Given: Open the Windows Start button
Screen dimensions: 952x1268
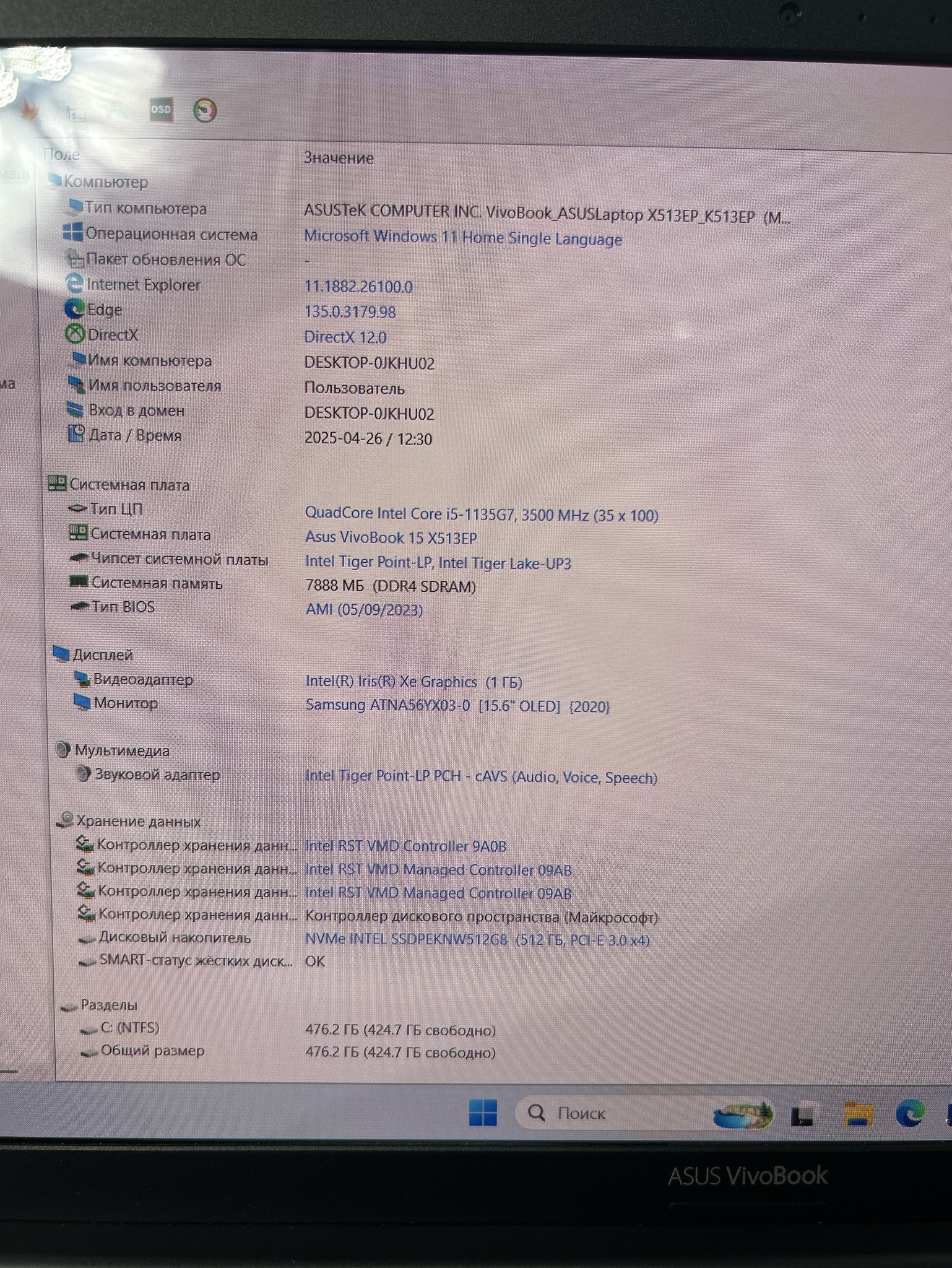Looking at the screenshot, I should coord(483,1112).
